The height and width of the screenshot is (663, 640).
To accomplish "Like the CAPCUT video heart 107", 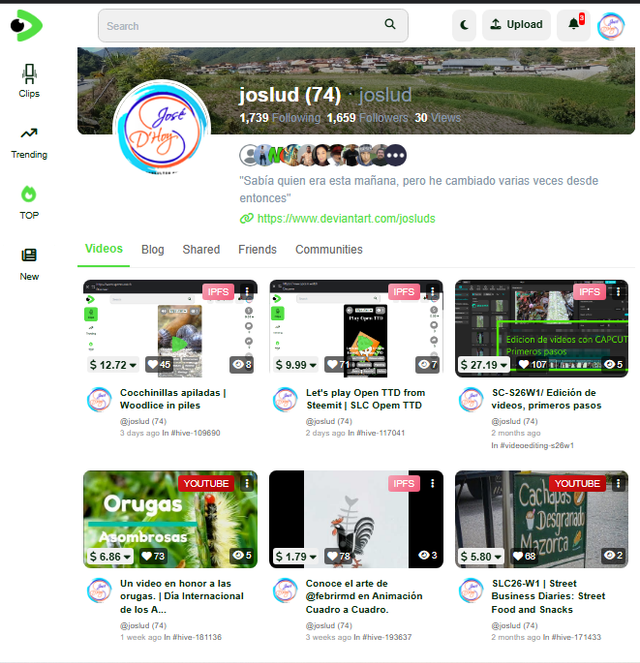I will coord(532,364).
